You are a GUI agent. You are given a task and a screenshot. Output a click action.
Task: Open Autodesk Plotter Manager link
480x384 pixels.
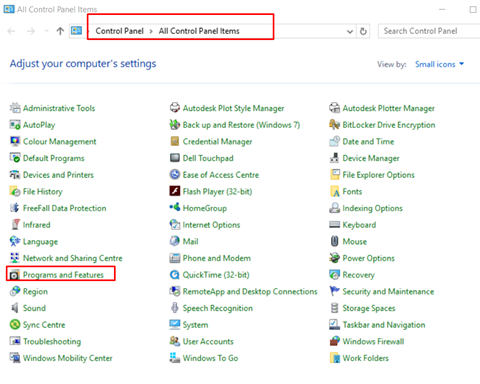[x=389, y=108]
